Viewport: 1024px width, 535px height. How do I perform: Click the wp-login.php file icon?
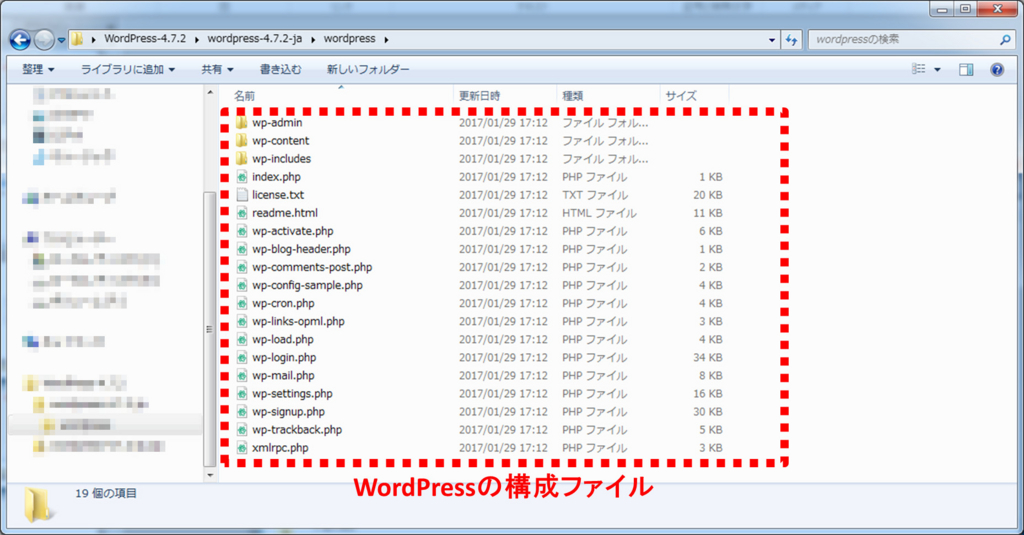[242, 357]
